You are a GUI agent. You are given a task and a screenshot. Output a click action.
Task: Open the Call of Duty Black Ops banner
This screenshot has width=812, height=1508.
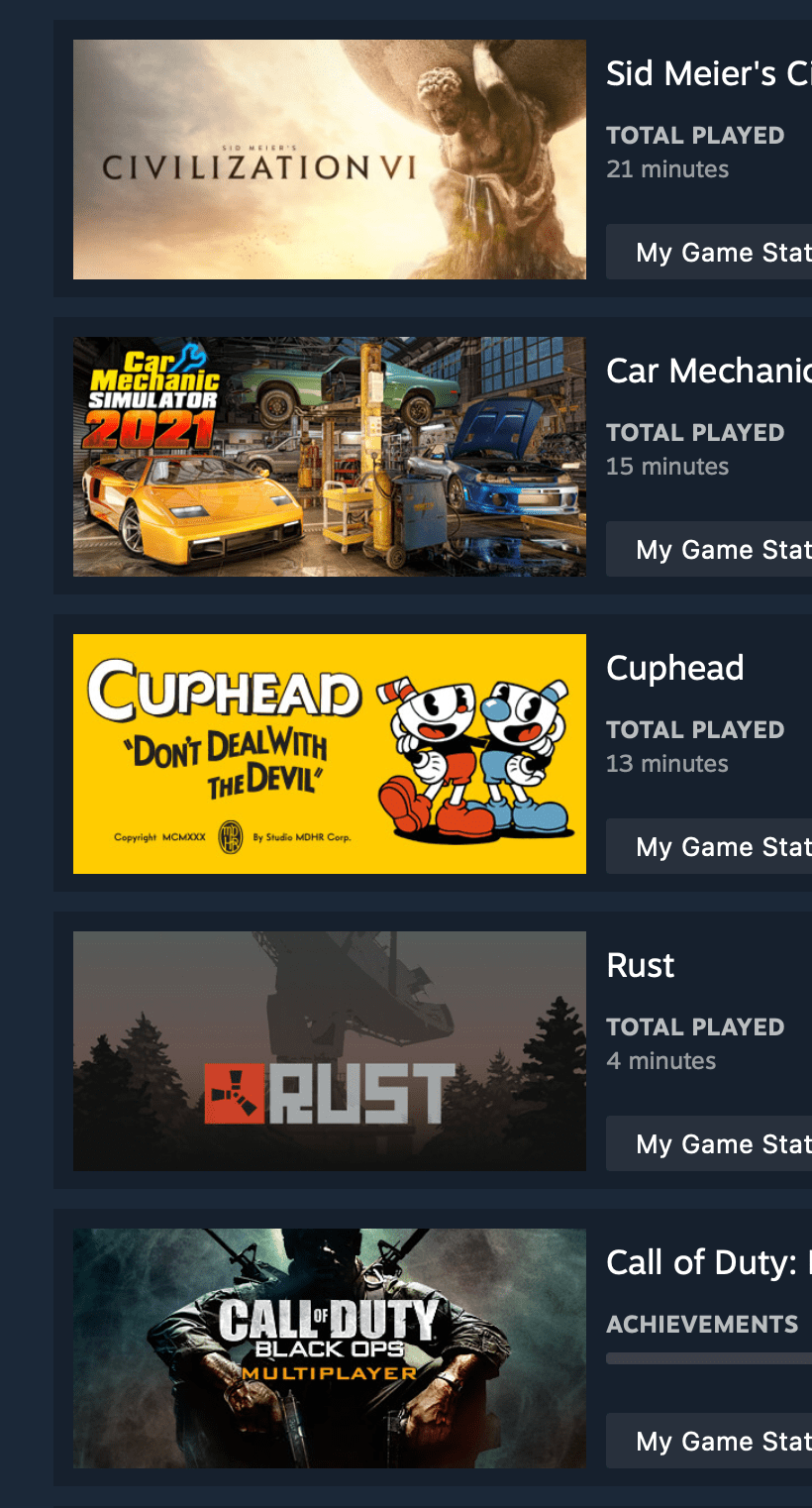330,1348
